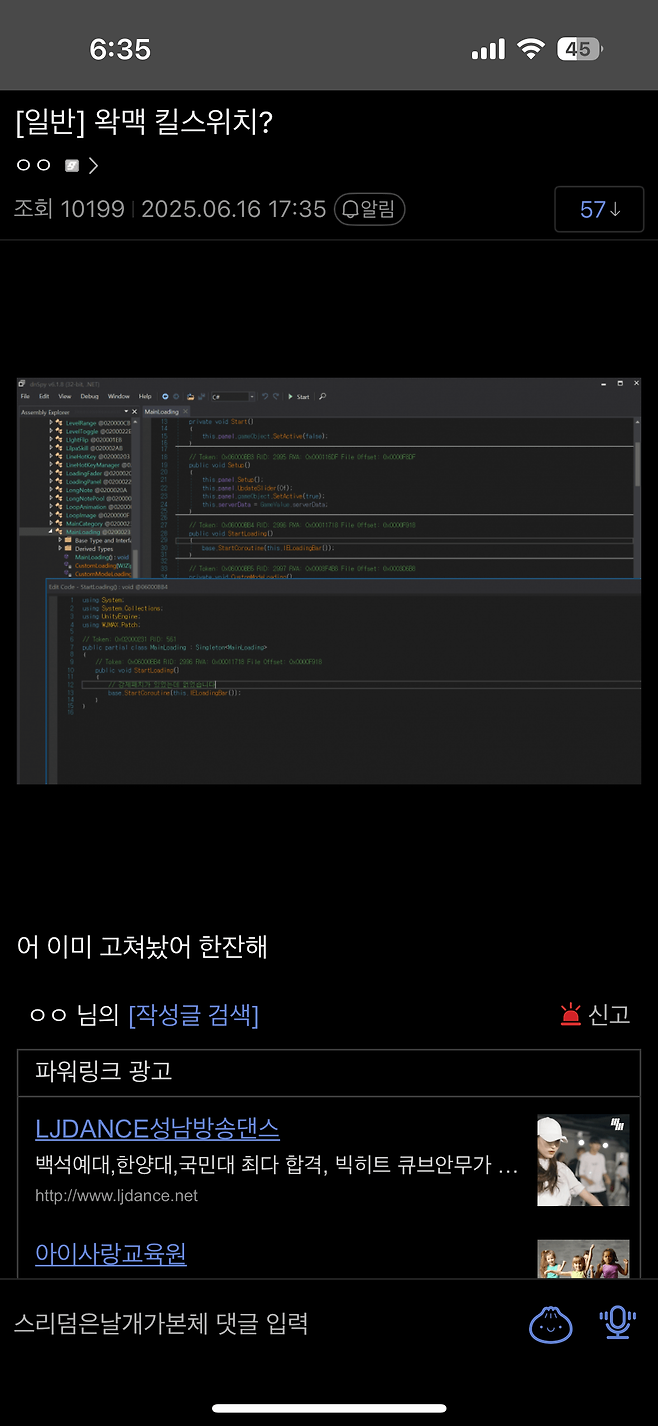Open the 아이사랑교육원 ad link

(111, 1254)
